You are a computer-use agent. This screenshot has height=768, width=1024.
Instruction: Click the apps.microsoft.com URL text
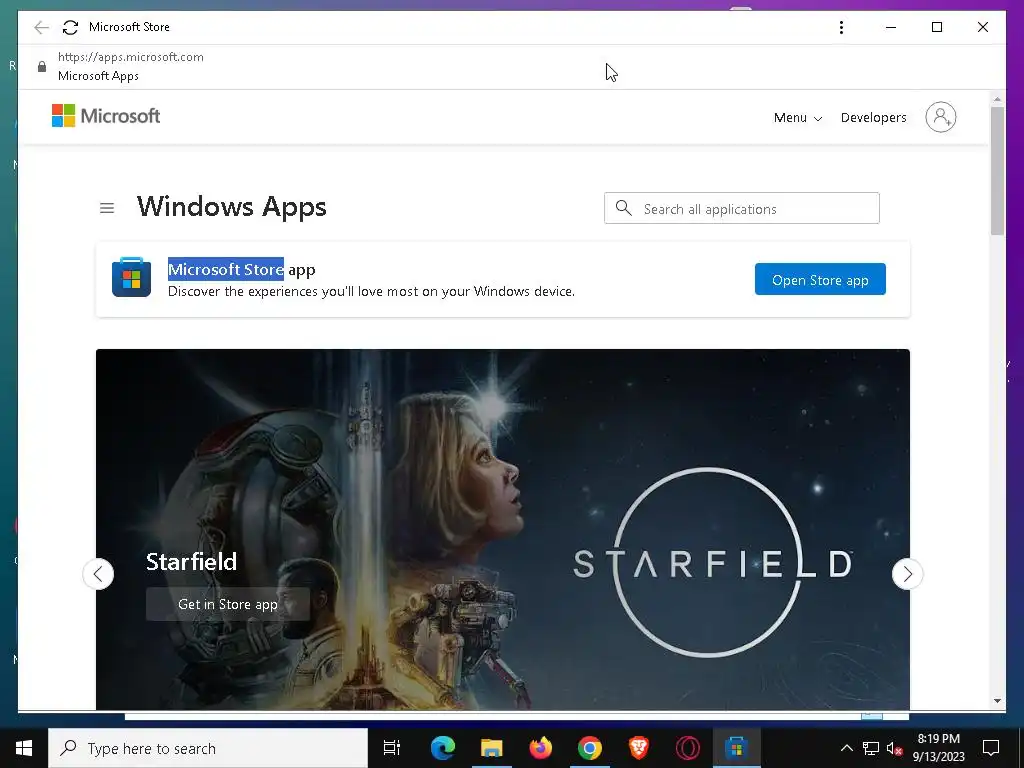131,57
